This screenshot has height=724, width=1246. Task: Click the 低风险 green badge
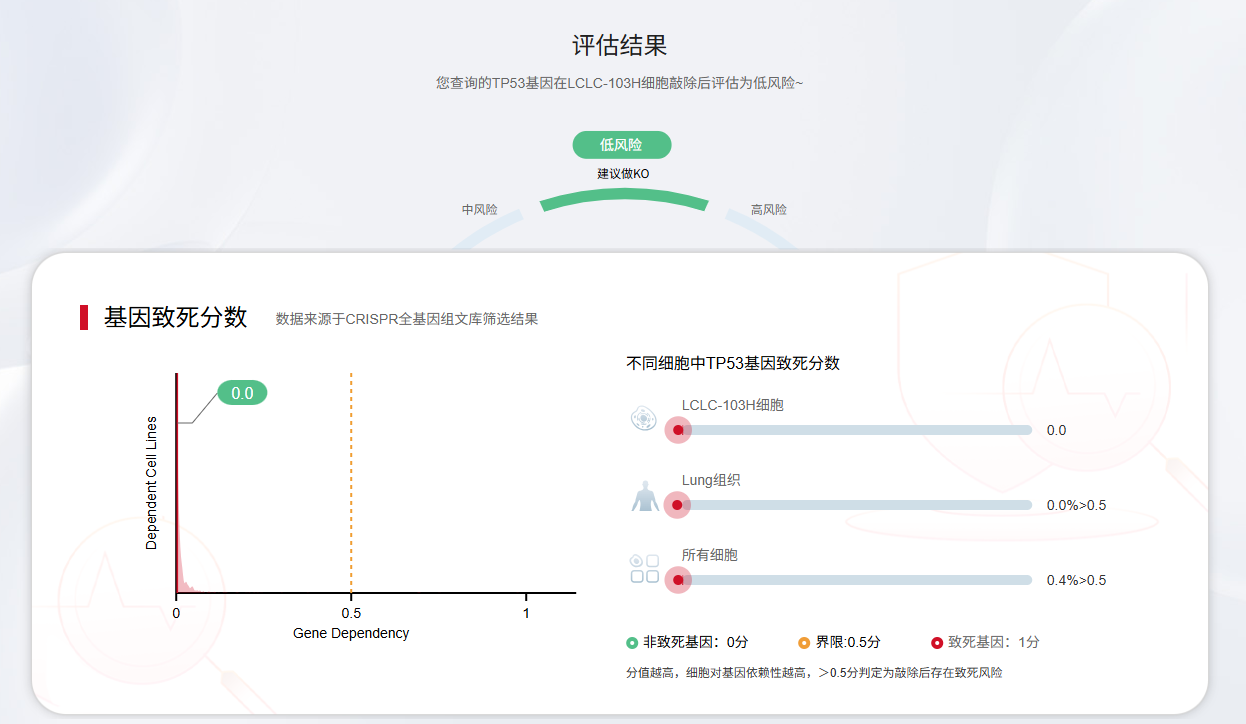coord(621,145)
